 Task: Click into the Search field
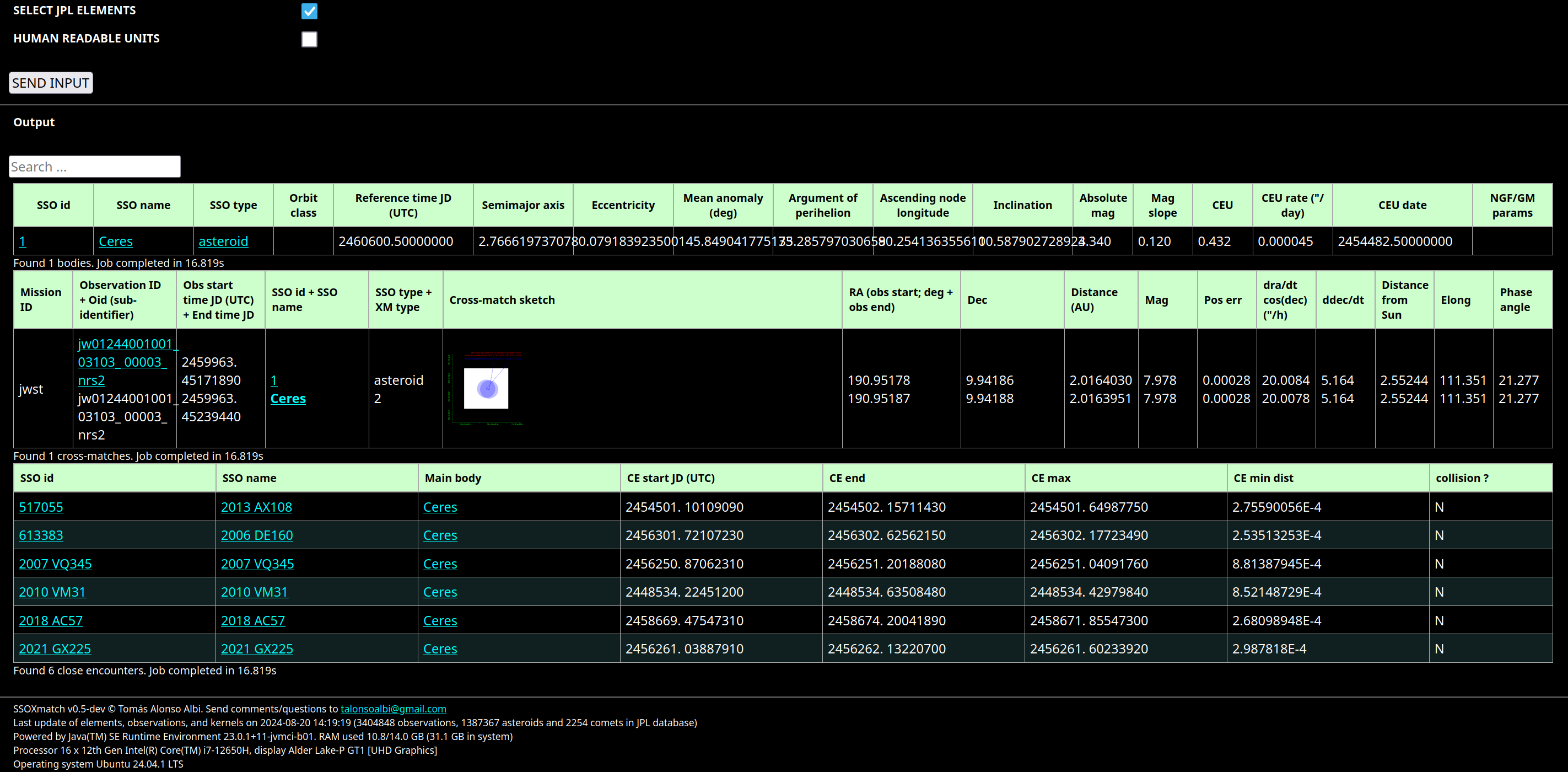pyautogui.click(x=94, y=166)
